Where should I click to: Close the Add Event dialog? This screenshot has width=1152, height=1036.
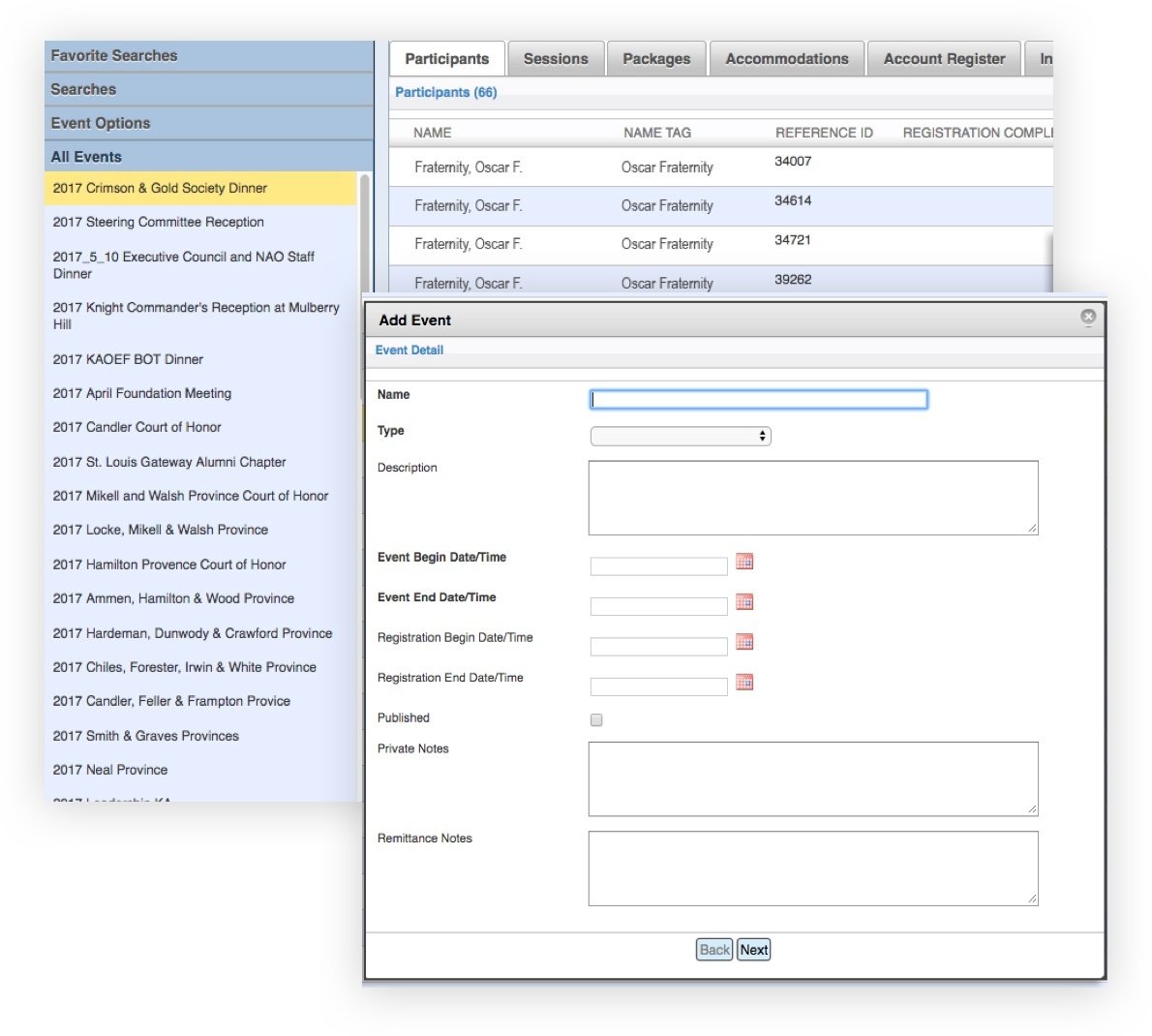tap(1088, 317)
